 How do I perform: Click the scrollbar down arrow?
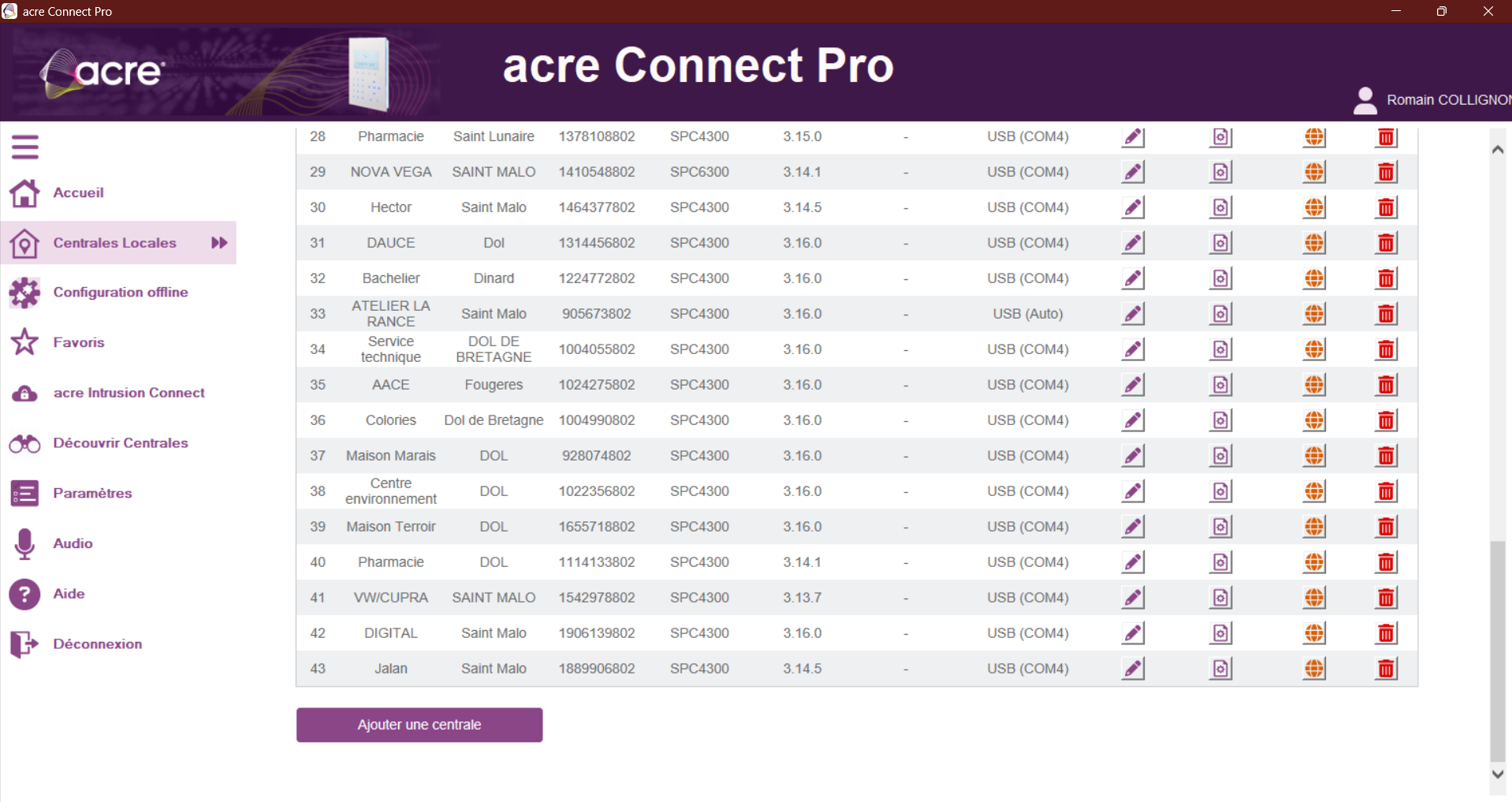tap(1498, 774)
